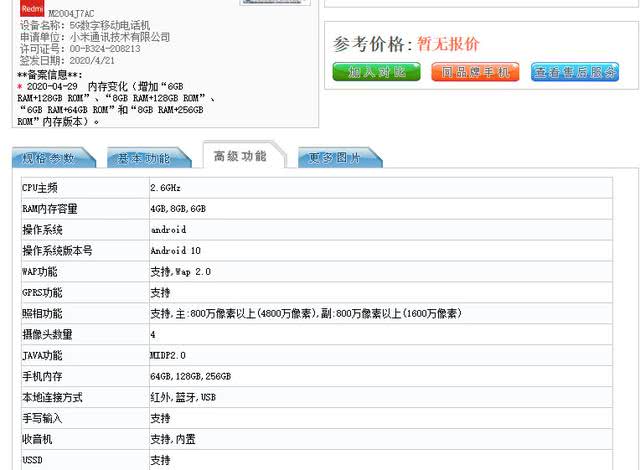Select the device name 5G数字移动电话机
The image size is (640, 470).
[110, 25]
